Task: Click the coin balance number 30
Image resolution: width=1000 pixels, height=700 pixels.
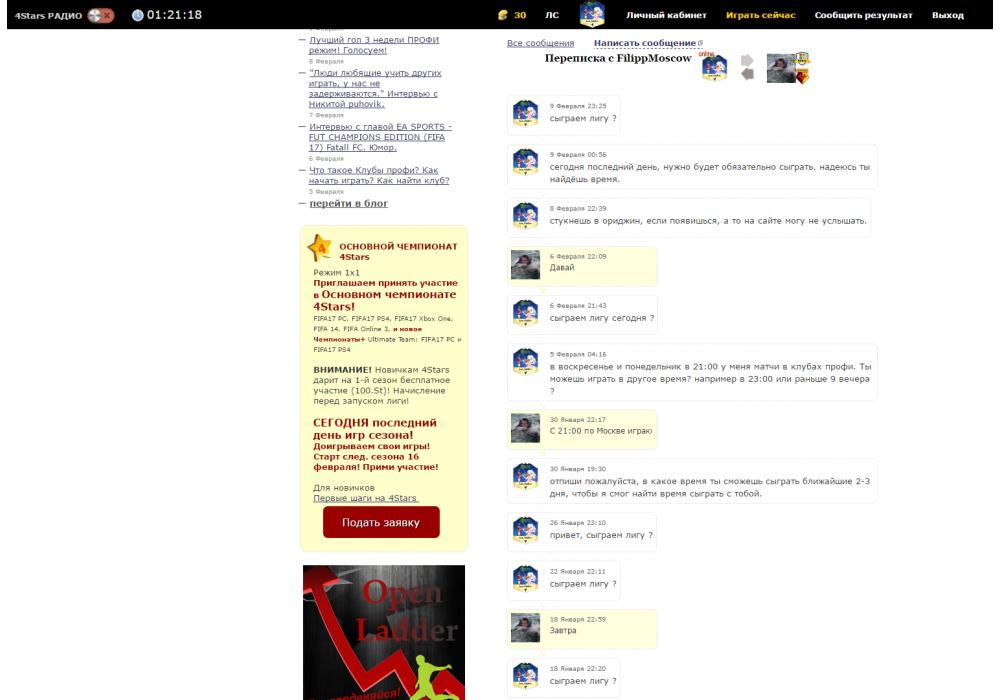Action: (x=520, y=15)
